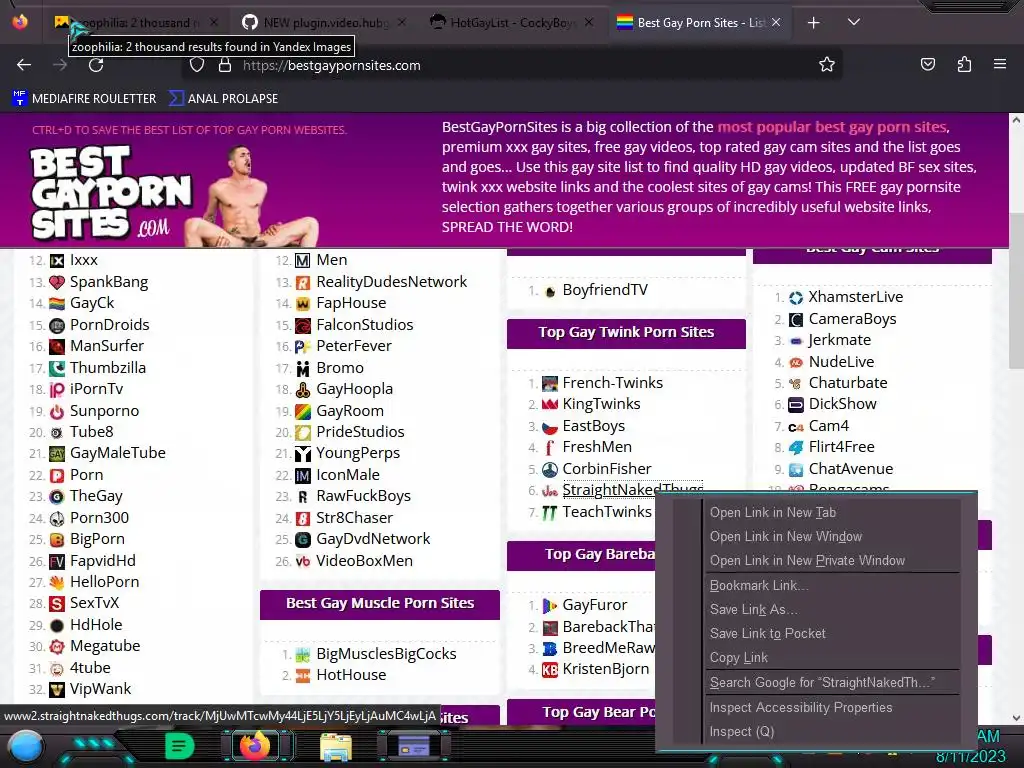
Task: Choose Search Google for selected text
Action: click(x=822, y=683)
